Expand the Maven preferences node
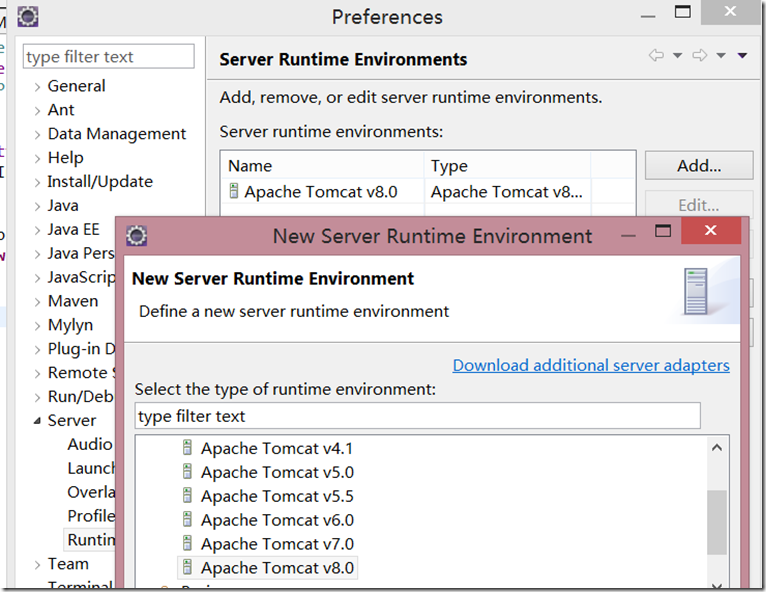The image size is (766, 592). (38, 302)
